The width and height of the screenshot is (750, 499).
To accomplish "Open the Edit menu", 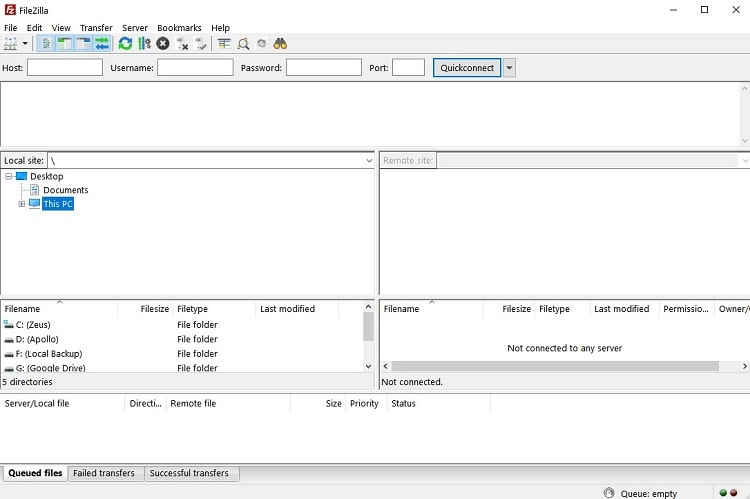I will point(34,28).
